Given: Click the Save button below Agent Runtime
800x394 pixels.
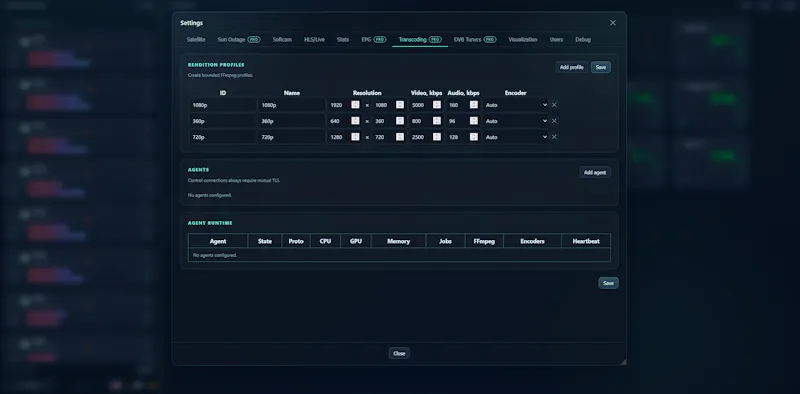Looking at the screenshot, I should click(608, 283).
